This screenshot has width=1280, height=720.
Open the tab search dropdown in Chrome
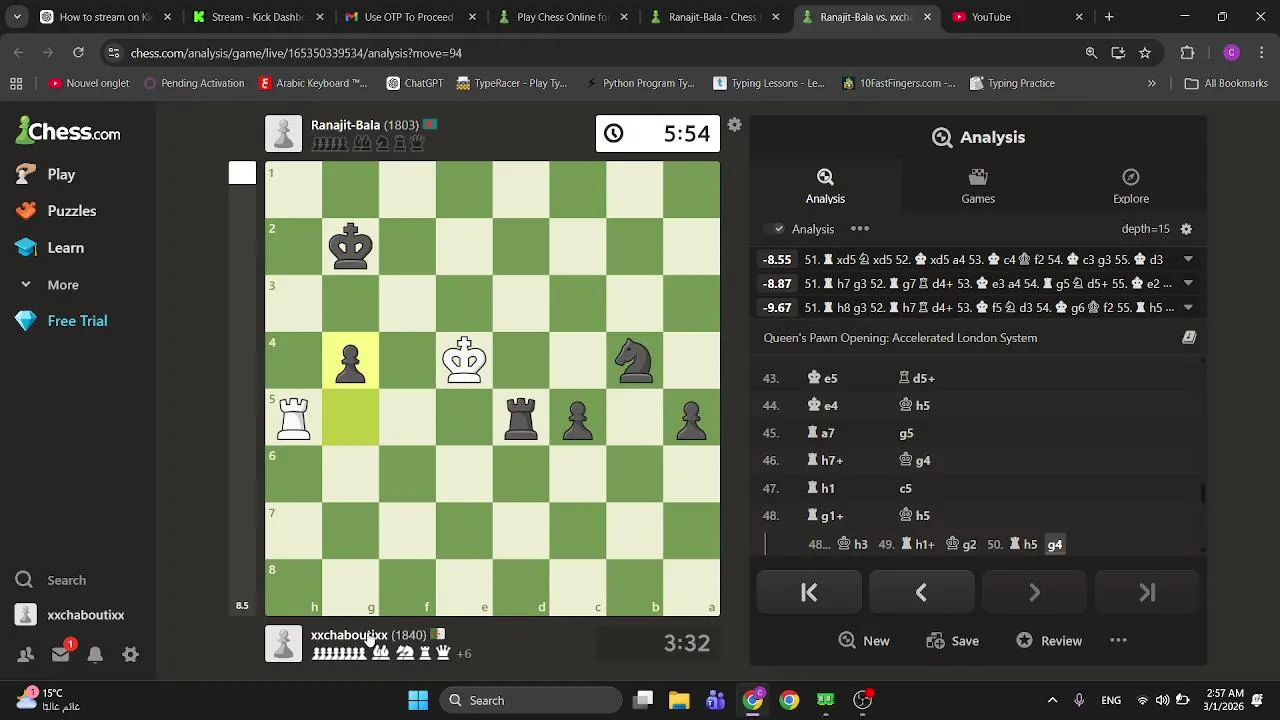pos(17,17)
